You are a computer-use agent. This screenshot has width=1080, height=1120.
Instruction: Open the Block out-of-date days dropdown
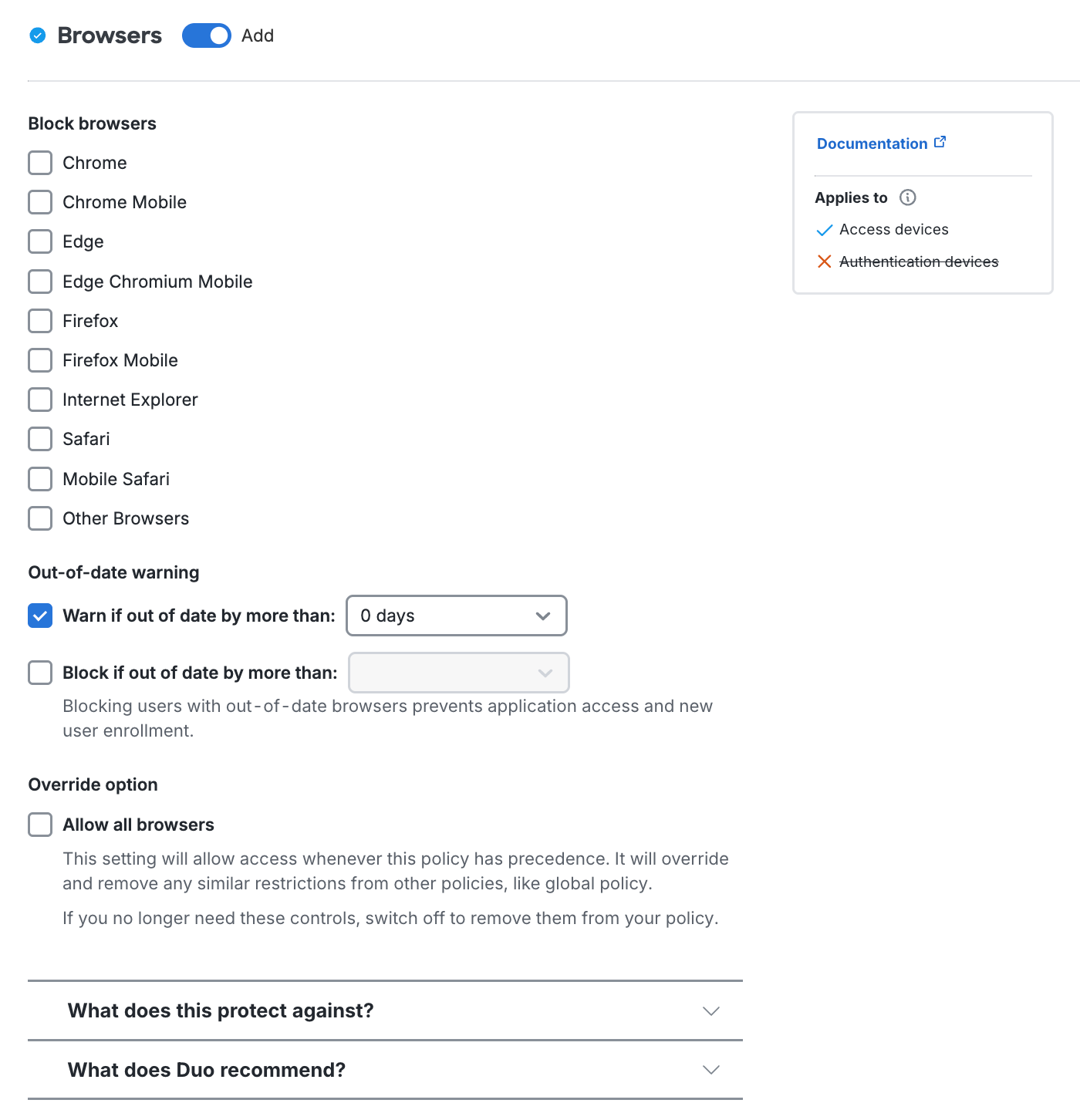[x=459, y=673]
